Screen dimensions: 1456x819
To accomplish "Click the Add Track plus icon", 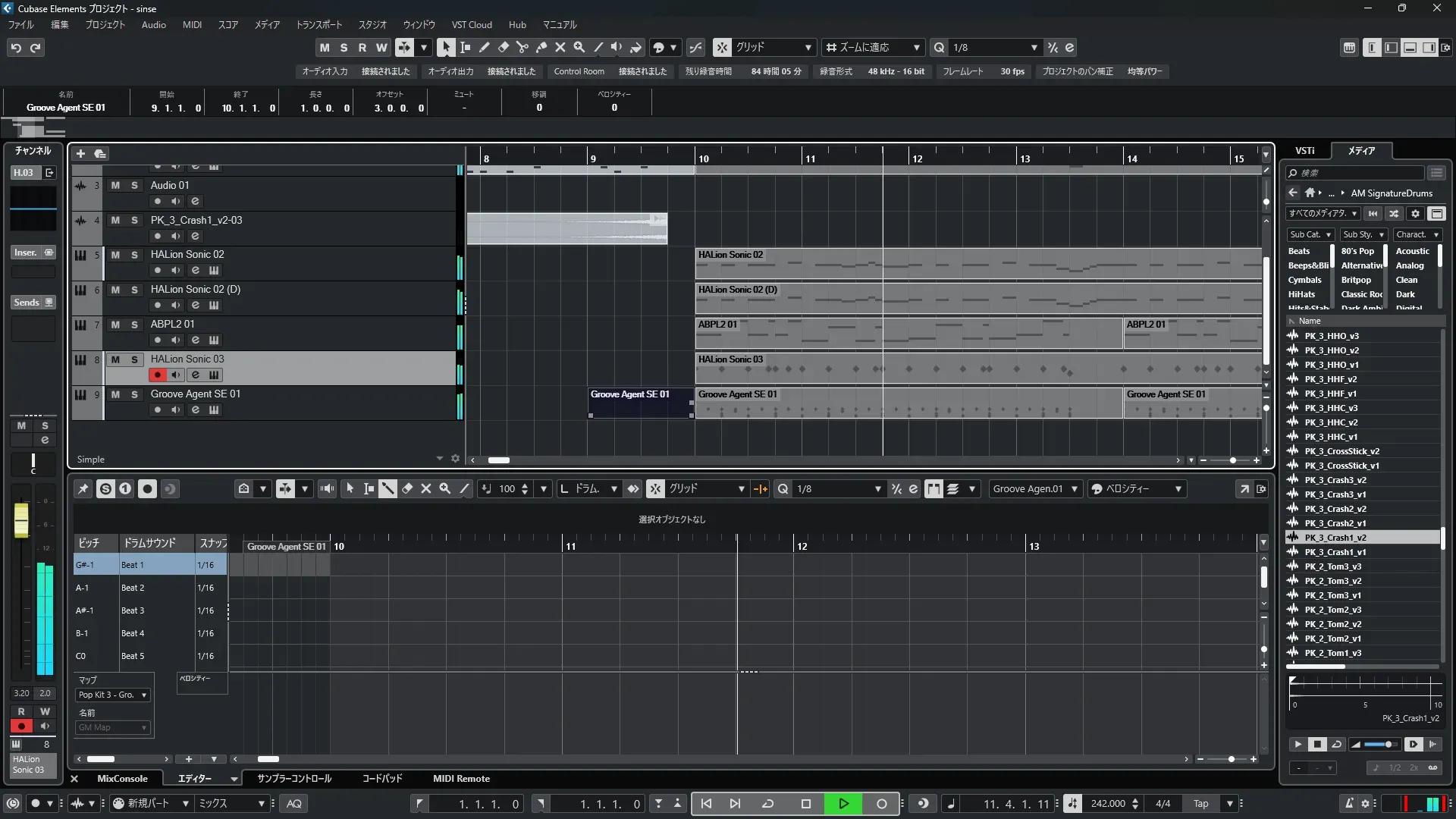I will [80, 153].
